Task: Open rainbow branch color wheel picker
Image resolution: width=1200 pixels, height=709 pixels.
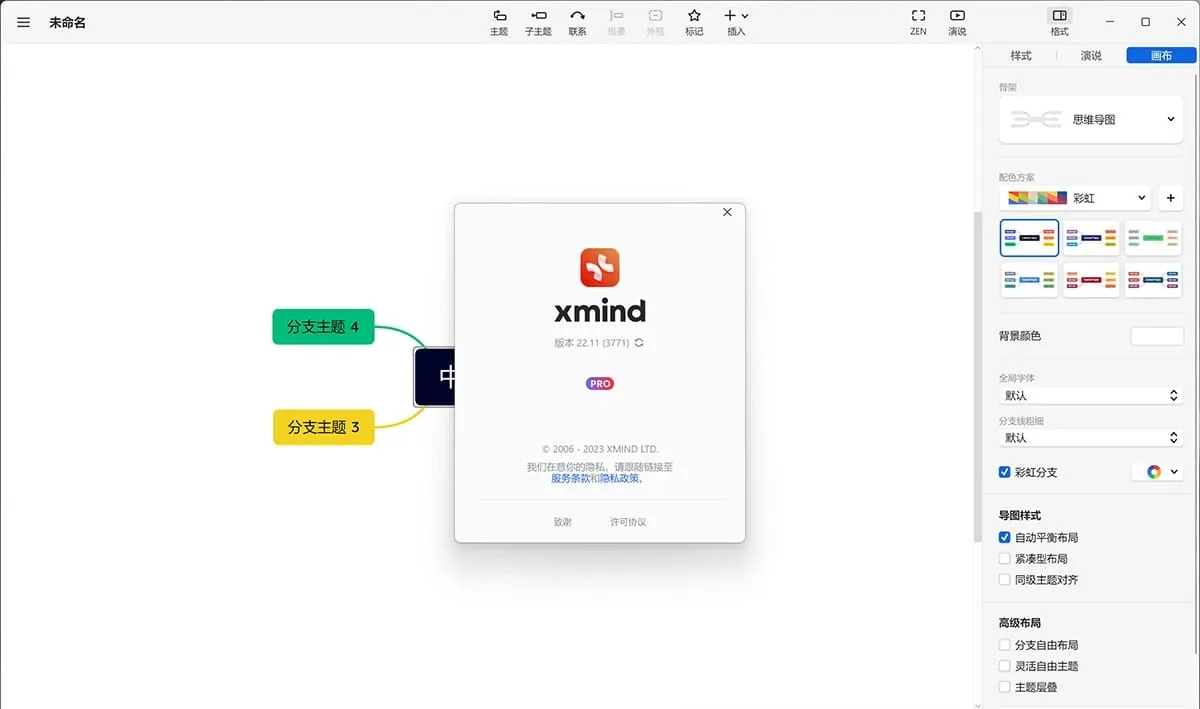Action: click(x=1157, y=472)
